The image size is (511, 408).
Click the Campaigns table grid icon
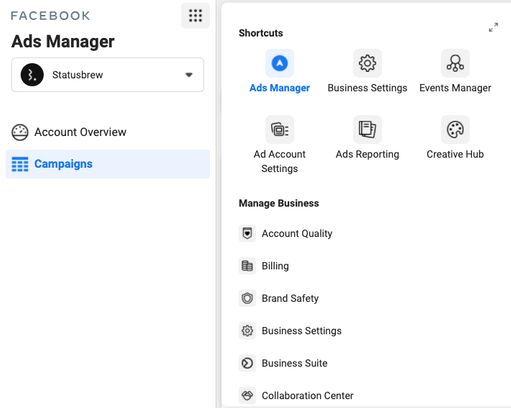click(20, 164)
